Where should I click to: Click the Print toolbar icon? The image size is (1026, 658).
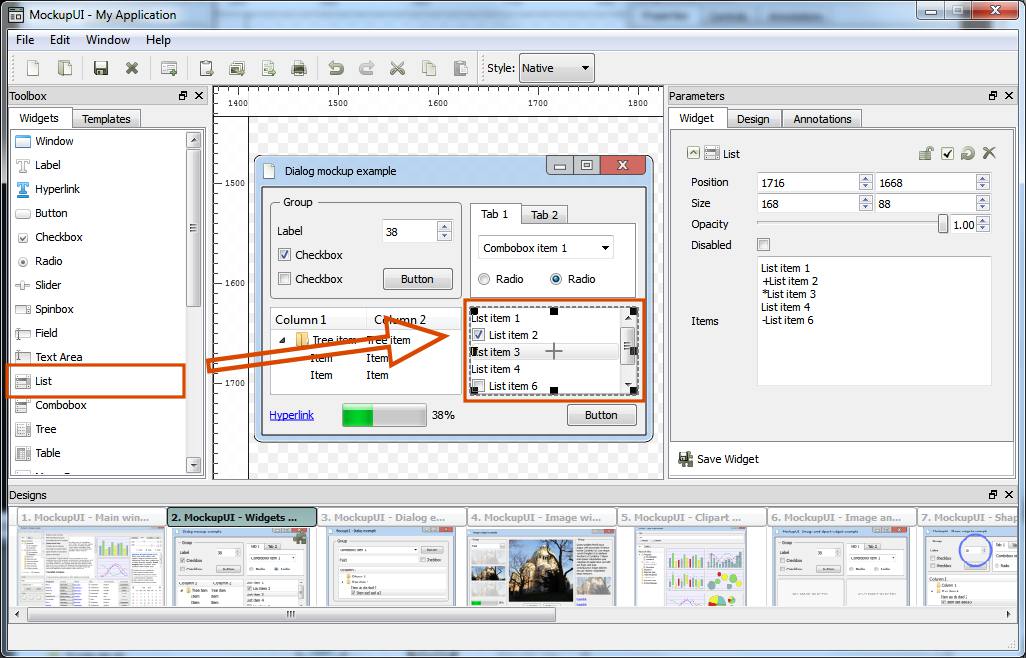tap(298, 68)
